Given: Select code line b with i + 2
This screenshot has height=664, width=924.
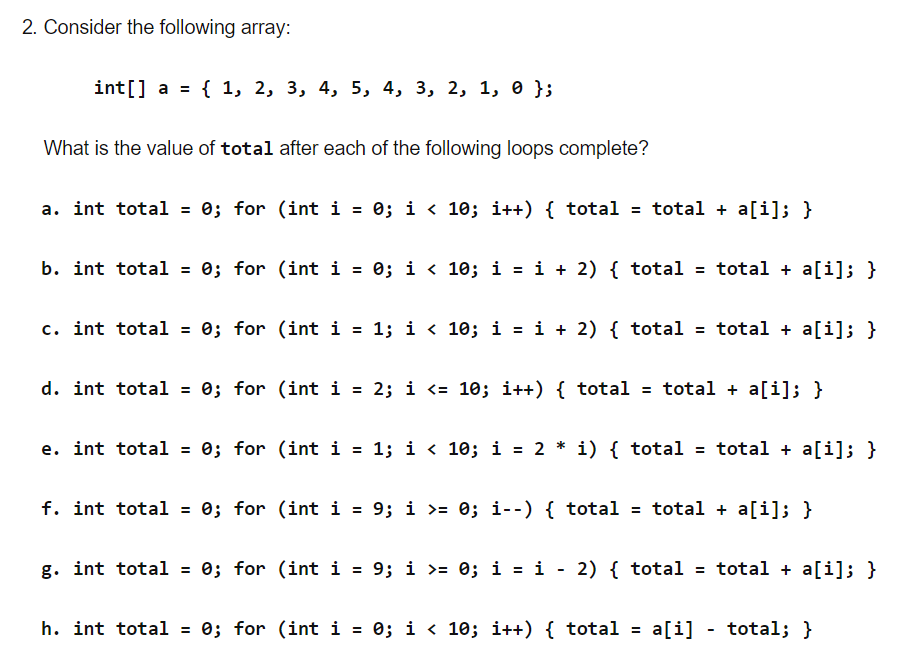Looking at the screenshot, I should point(459,269).
